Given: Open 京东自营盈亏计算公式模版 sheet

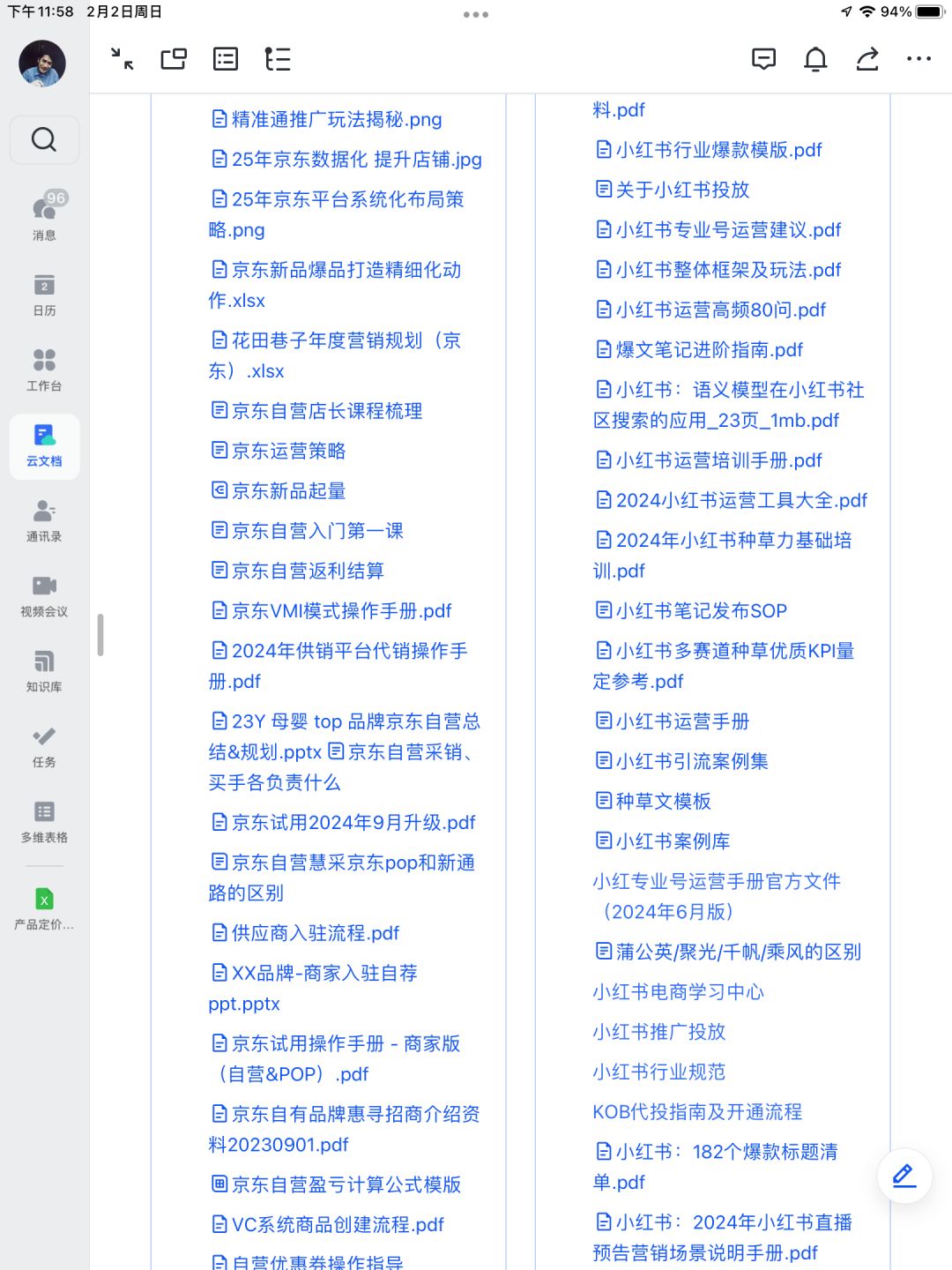Looking at the screenshot, I should (x=337, y=1184).
